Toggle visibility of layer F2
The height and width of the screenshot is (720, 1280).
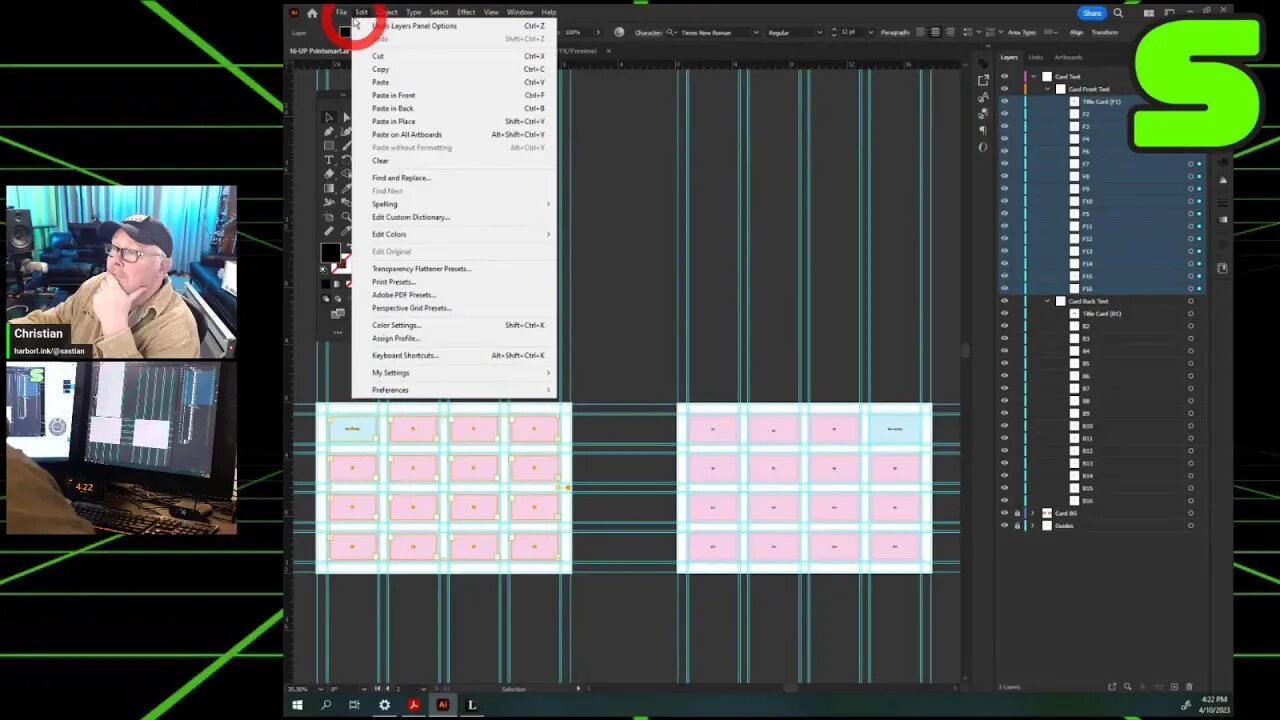pyautogui.click(x=1004, y=114)
